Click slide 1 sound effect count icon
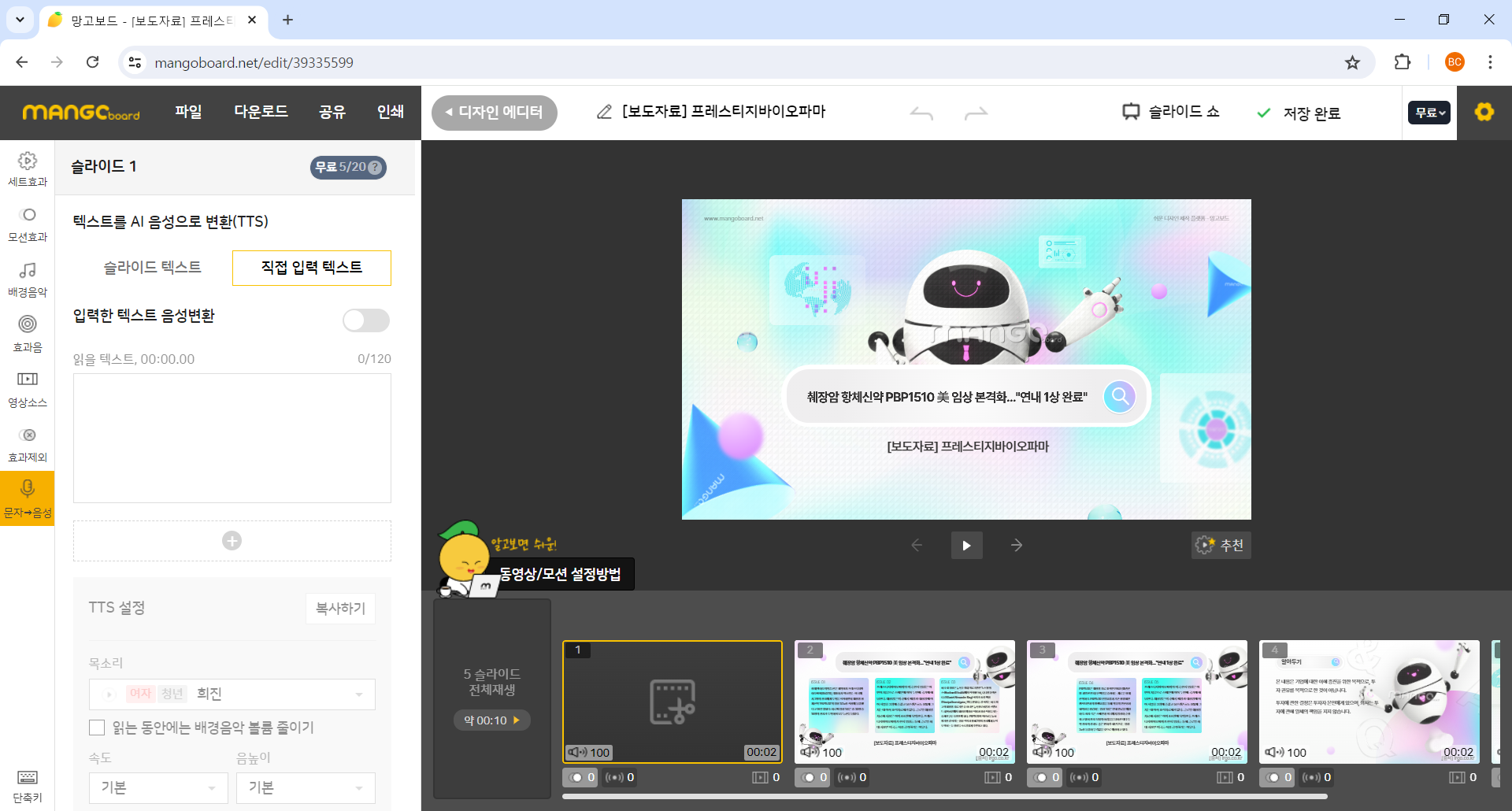Viewport: 1512px width, 811px height. 615,777
